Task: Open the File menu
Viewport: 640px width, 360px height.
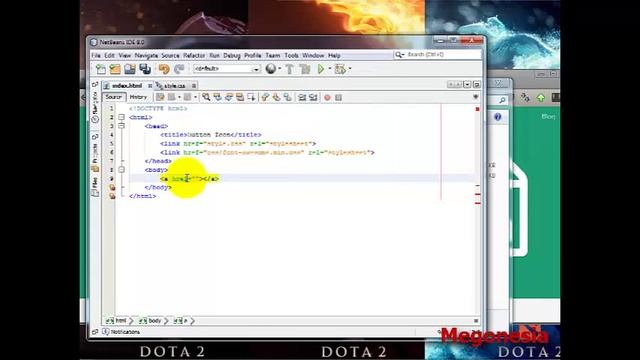Action: [96, 56]
